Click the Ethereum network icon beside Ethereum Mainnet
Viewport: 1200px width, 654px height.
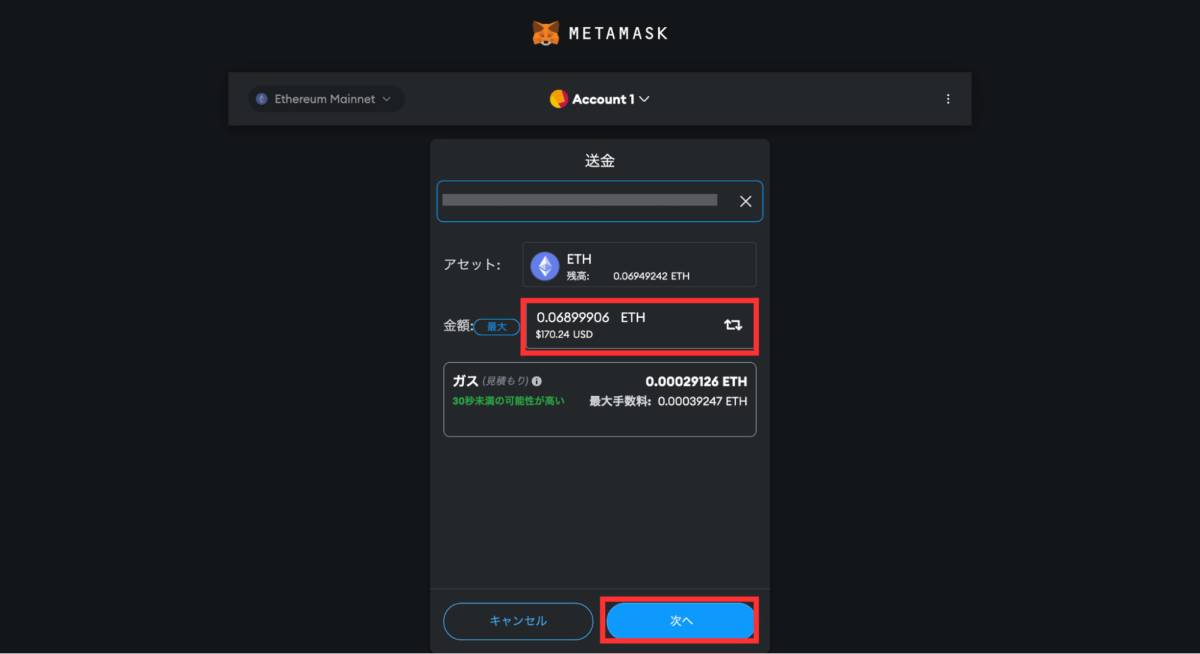[x=262, y=98]
